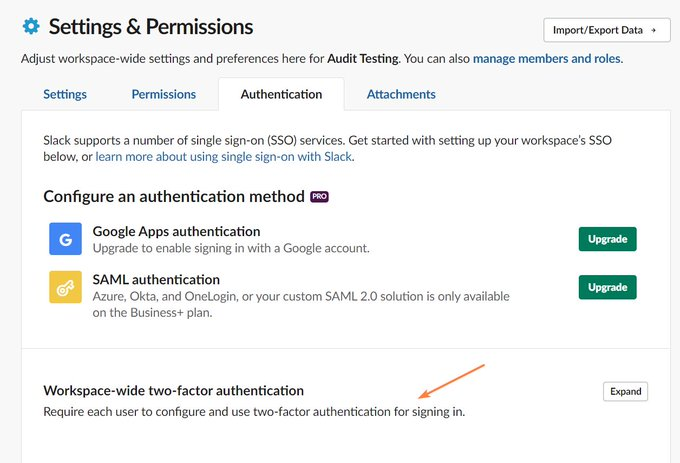This screenshot has width=680, height=463.
Task: Click the yellow SAML key icon
Action: pyautogui.click(x=65, y=287)
